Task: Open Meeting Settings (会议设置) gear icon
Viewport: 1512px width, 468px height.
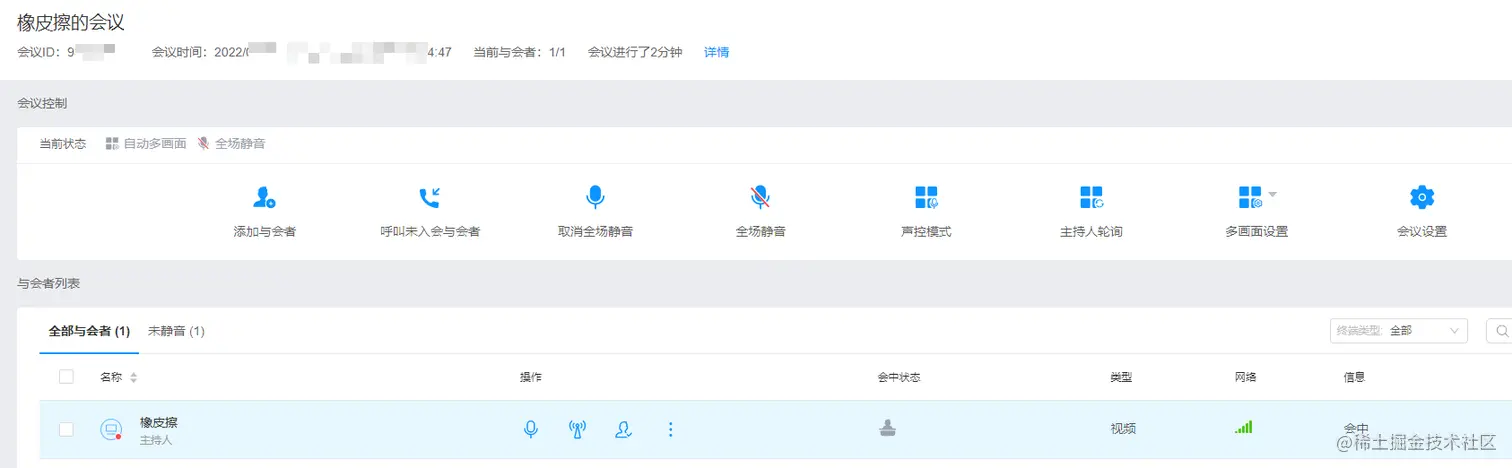Action: click(x=1421, y=197)
